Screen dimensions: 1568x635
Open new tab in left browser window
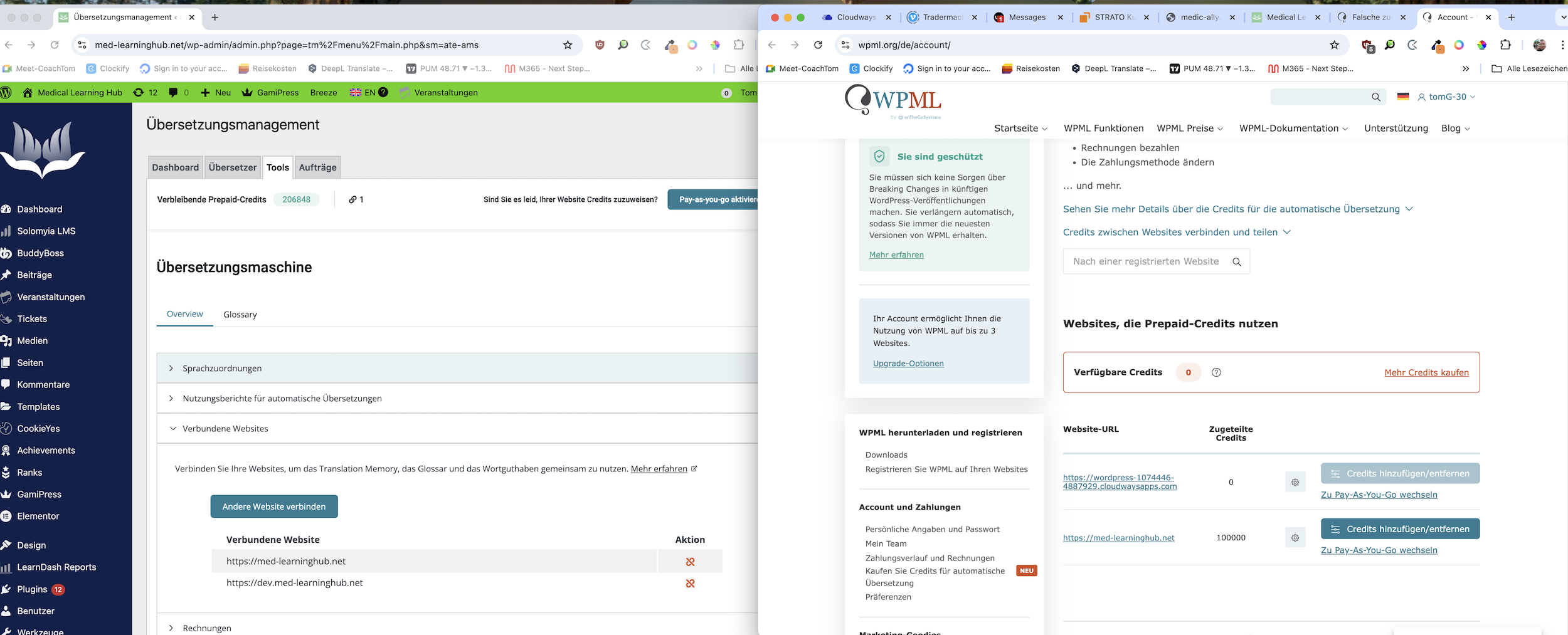(x=215, y=18)
